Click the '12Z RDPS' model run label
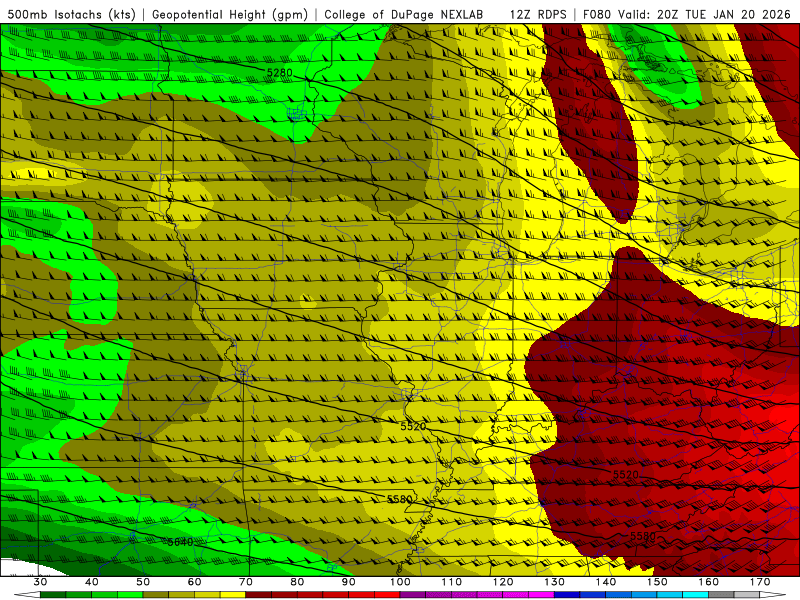Image resolution: width=800 pixels, height=600 pixels. click(538, 14)
